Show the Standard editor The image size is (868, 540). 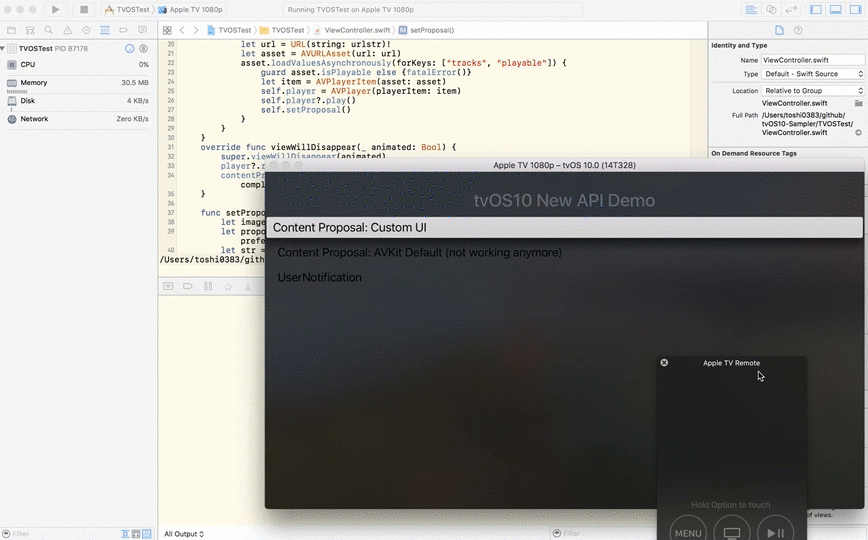click(x=751, y=9)
